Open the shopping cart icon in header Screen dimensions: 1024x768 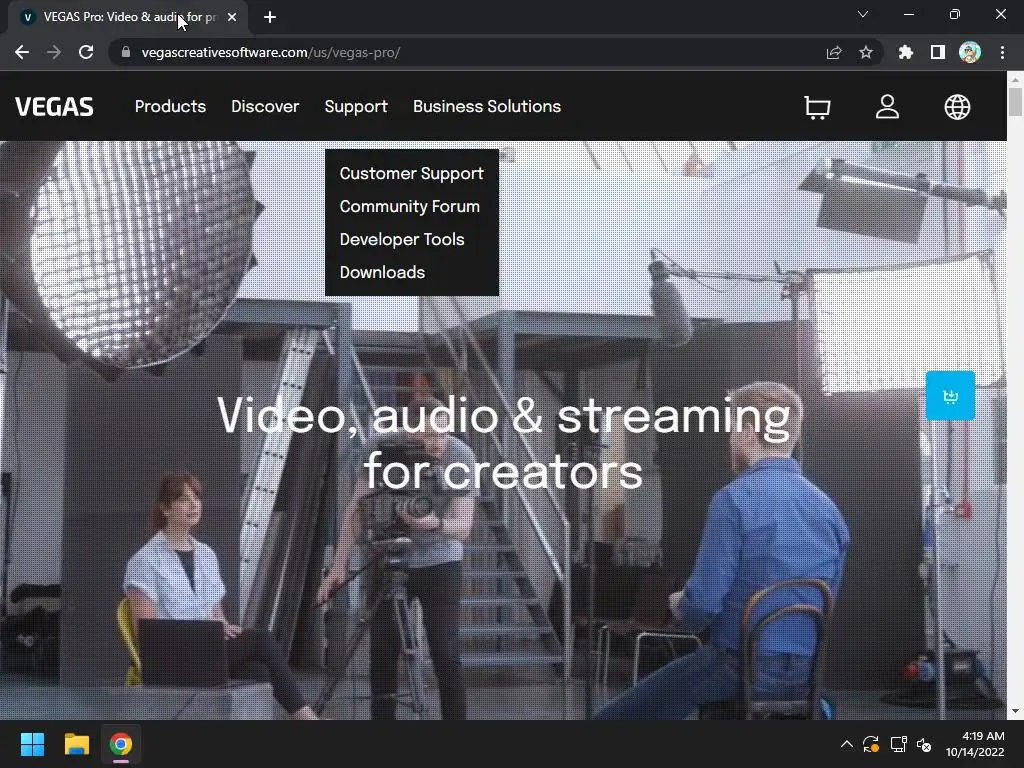pyautogui.click(x=817, y=107)
